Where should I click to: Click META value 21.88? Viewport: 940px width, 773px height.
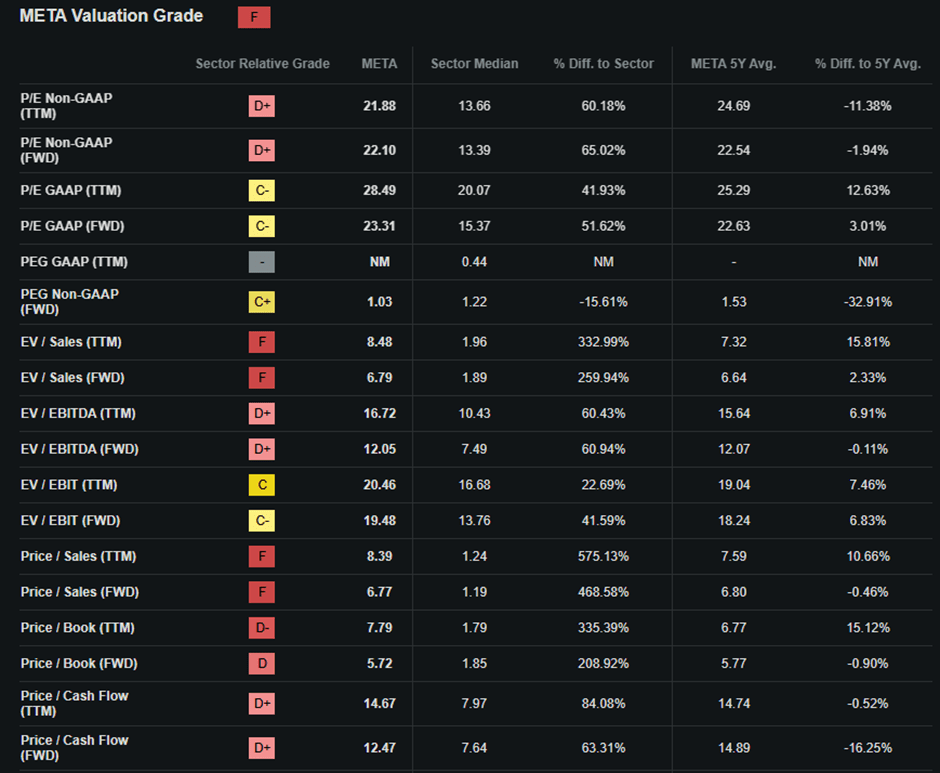[379, 106]
